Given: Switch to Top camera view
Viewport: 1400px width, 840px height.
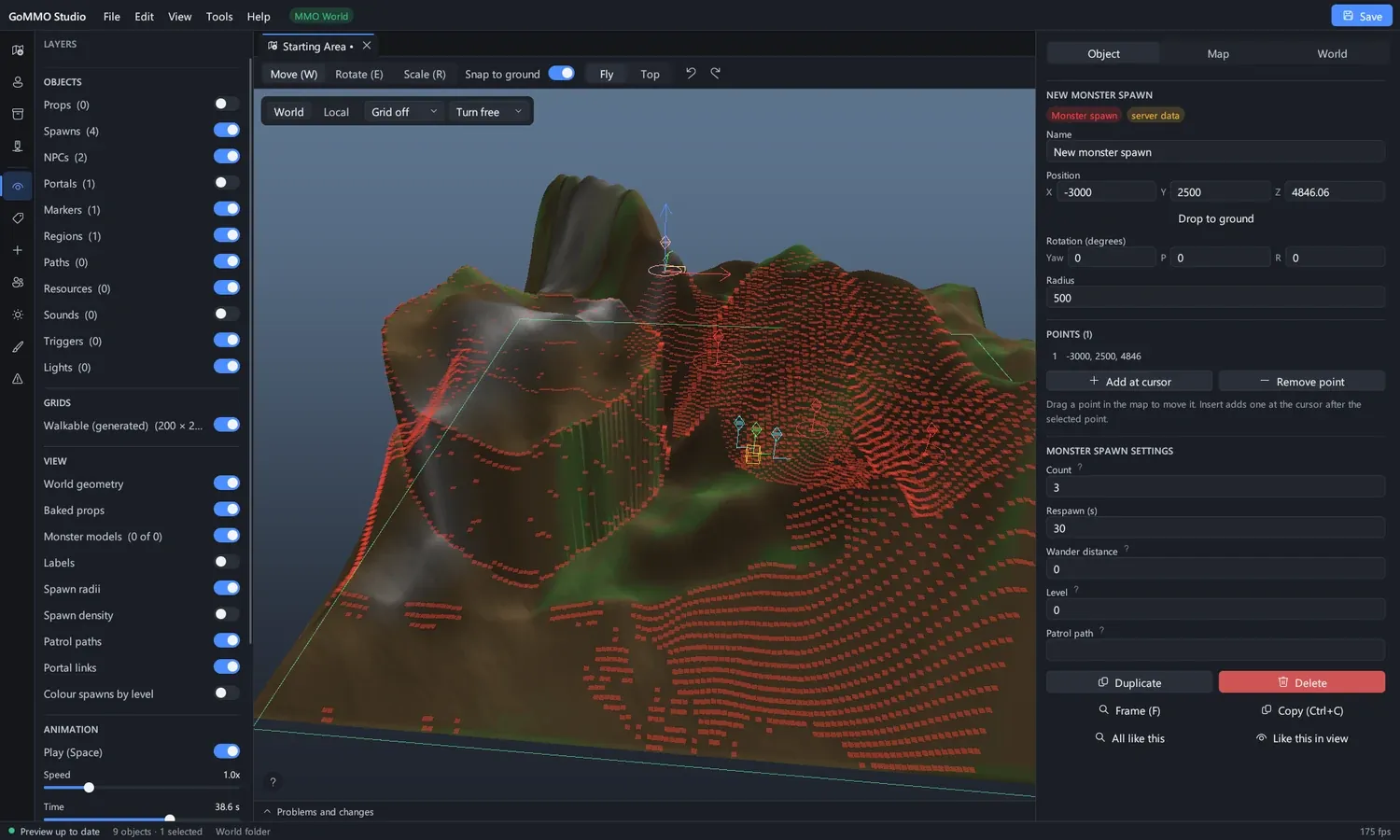Looking at the screenshot, I should 650,74.
